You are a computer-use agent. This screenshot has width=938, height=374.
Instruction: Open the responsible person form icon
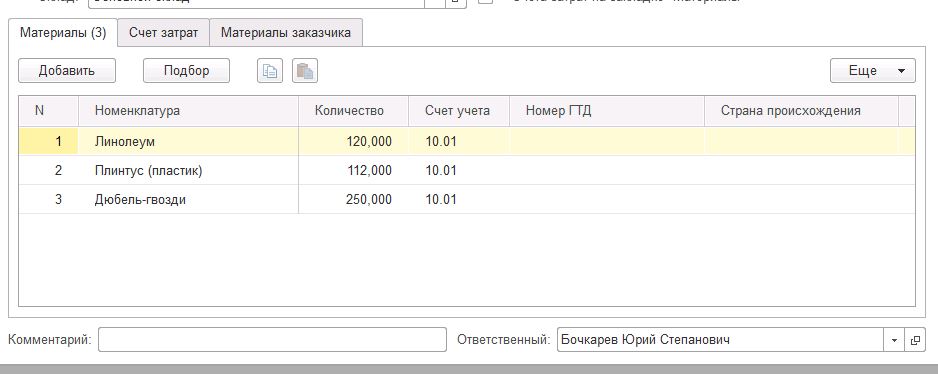click(915, 340)
